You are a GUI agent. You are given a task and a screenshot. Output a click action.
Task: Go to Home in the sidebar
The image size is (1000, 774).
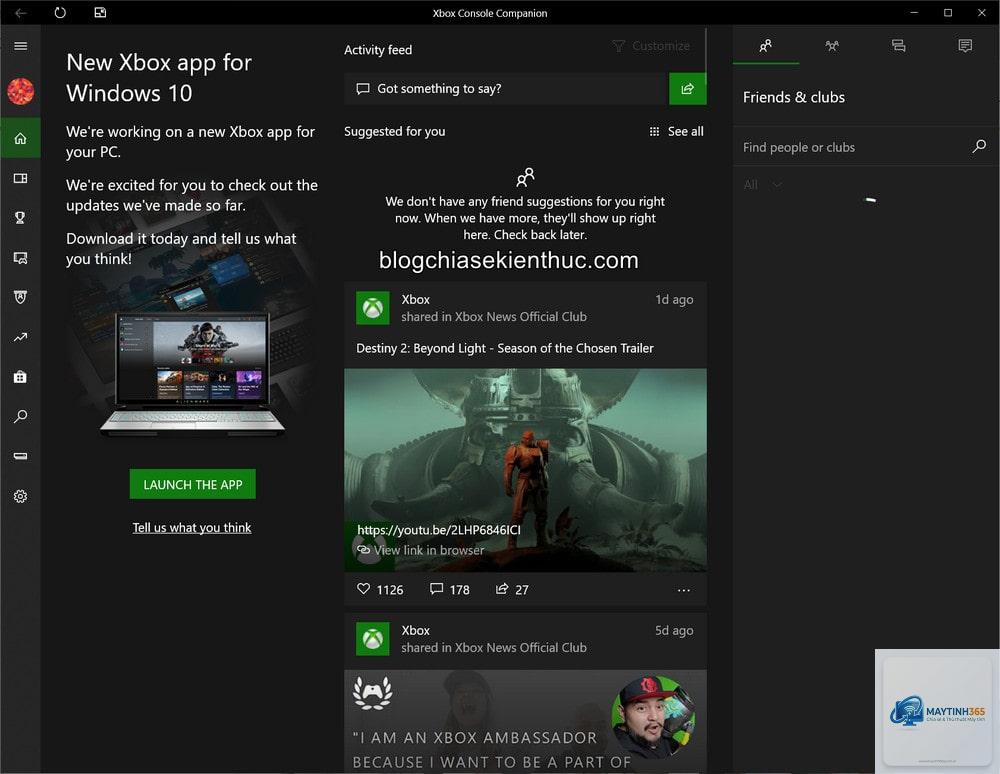[20, 138]
